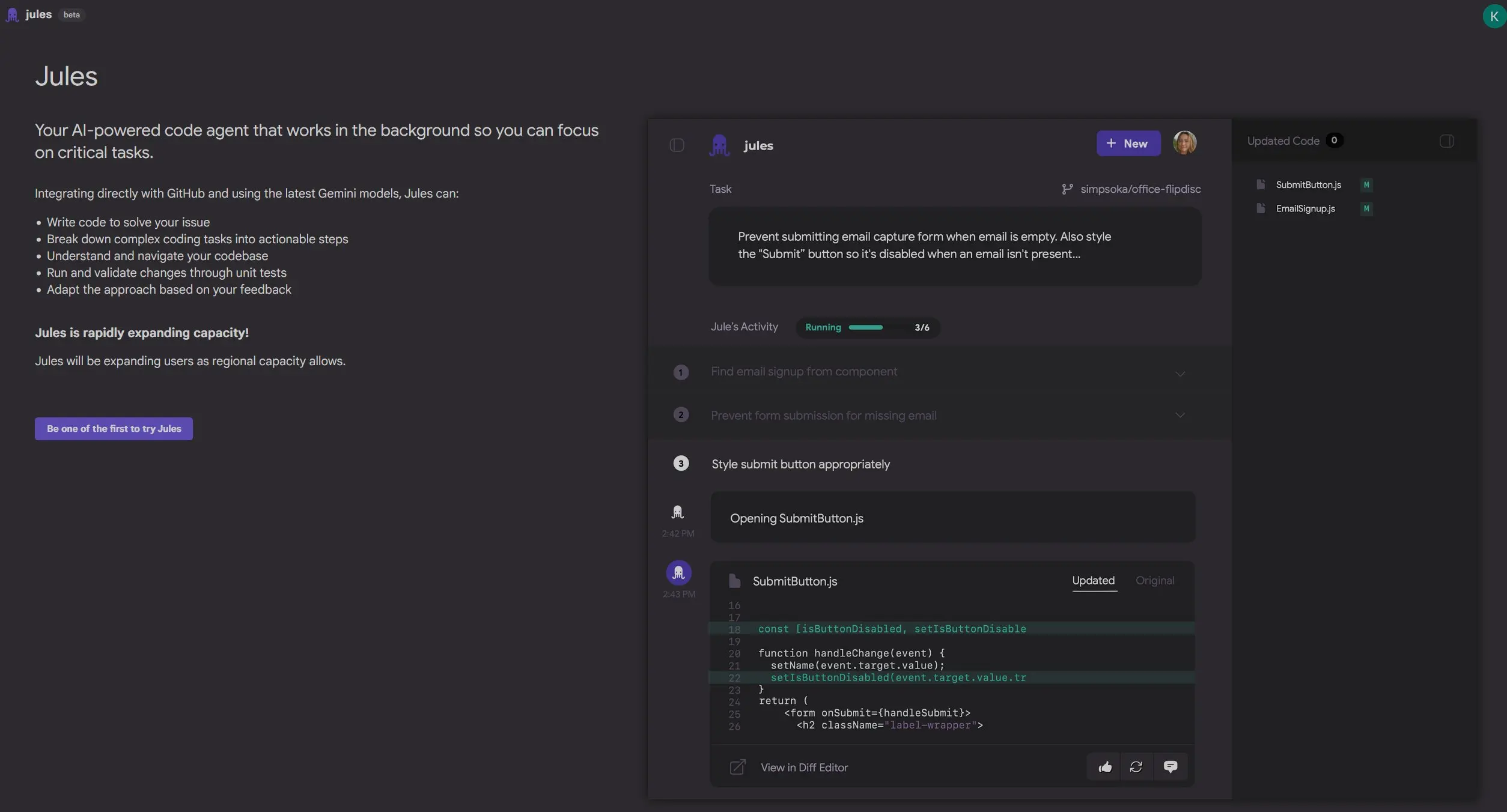Viewport: 1507px width, 812px height.
Task: Switch to the Original code tab
Action: coord(1154,581)
